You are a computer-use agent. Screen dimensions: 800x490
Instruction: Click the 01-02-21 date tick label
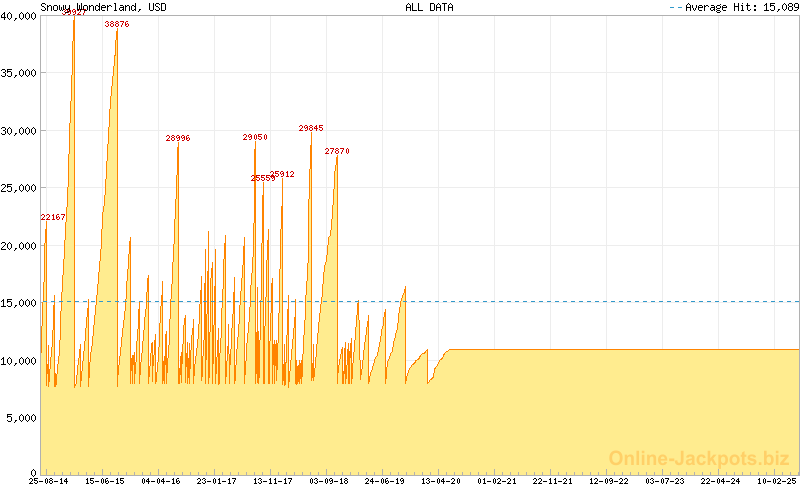point(497,481)
